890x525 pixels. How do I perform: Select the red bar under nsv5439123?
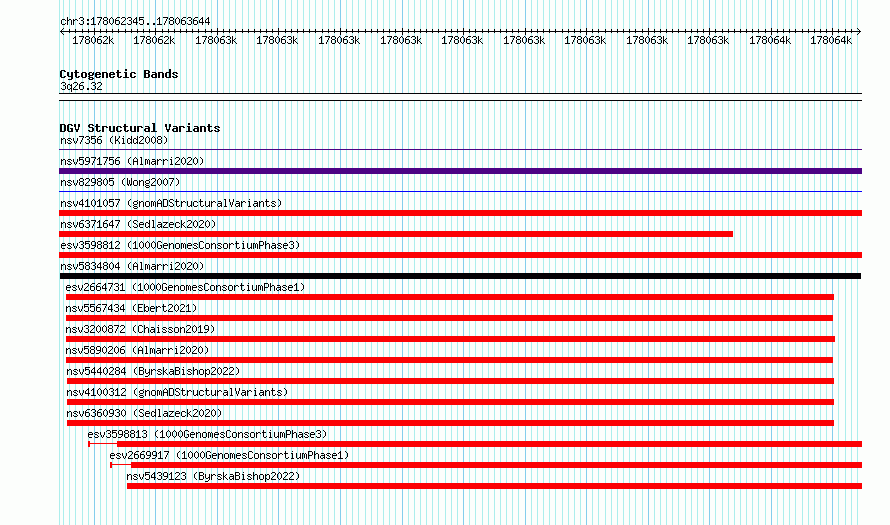494,486
